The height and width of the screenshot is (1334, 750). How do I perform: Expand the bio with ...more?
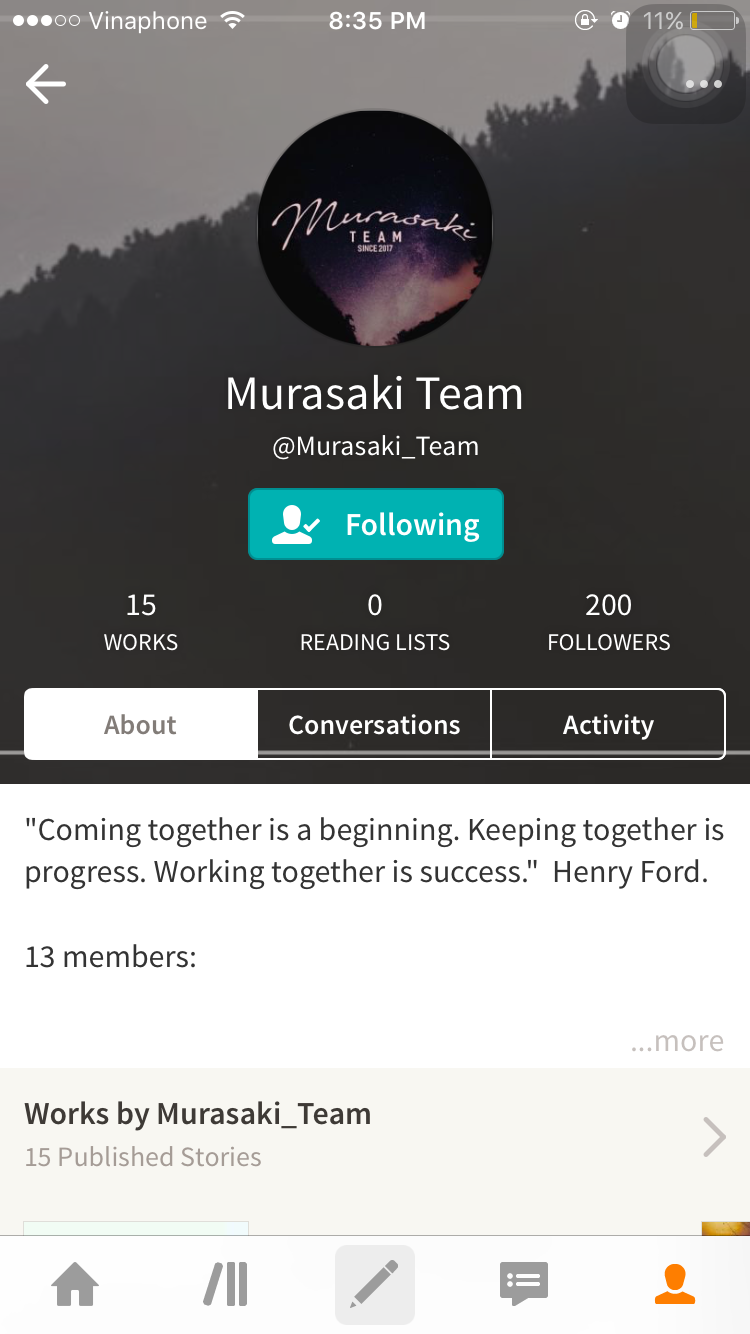click(x=677, y=1041)
